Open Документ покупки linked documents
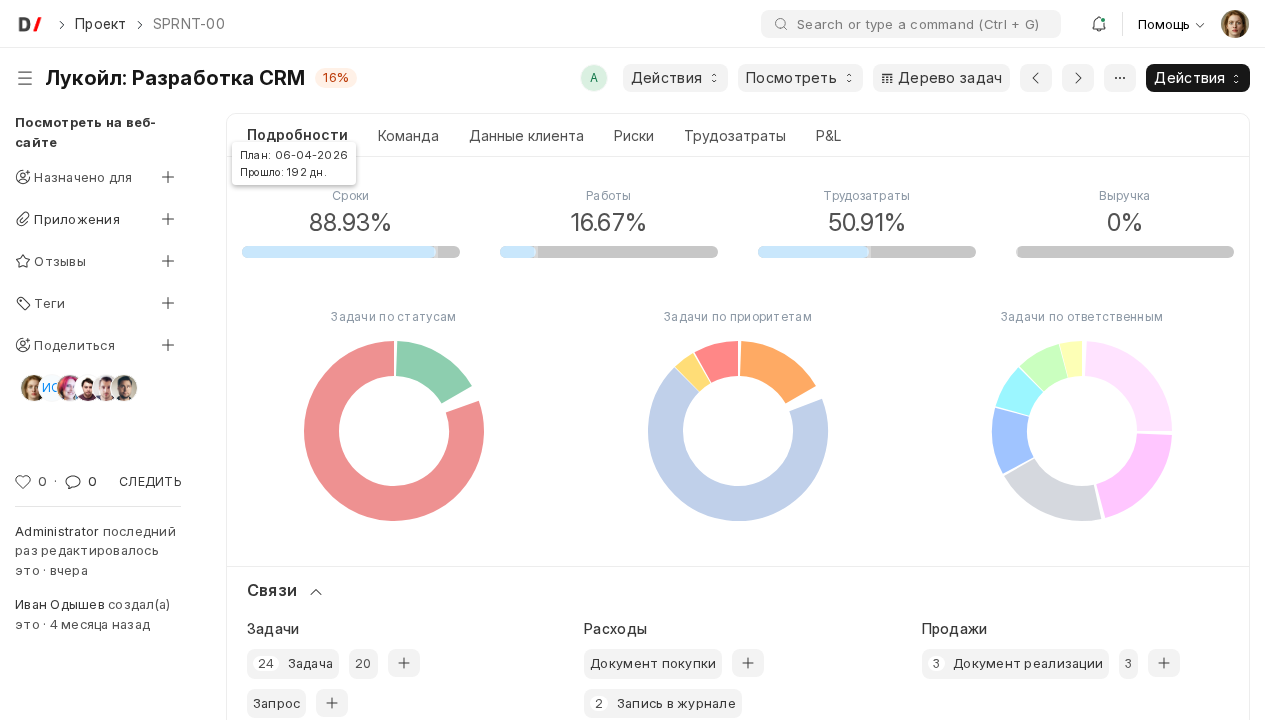This screenshot has width=1280, height=720. (653, 663)
